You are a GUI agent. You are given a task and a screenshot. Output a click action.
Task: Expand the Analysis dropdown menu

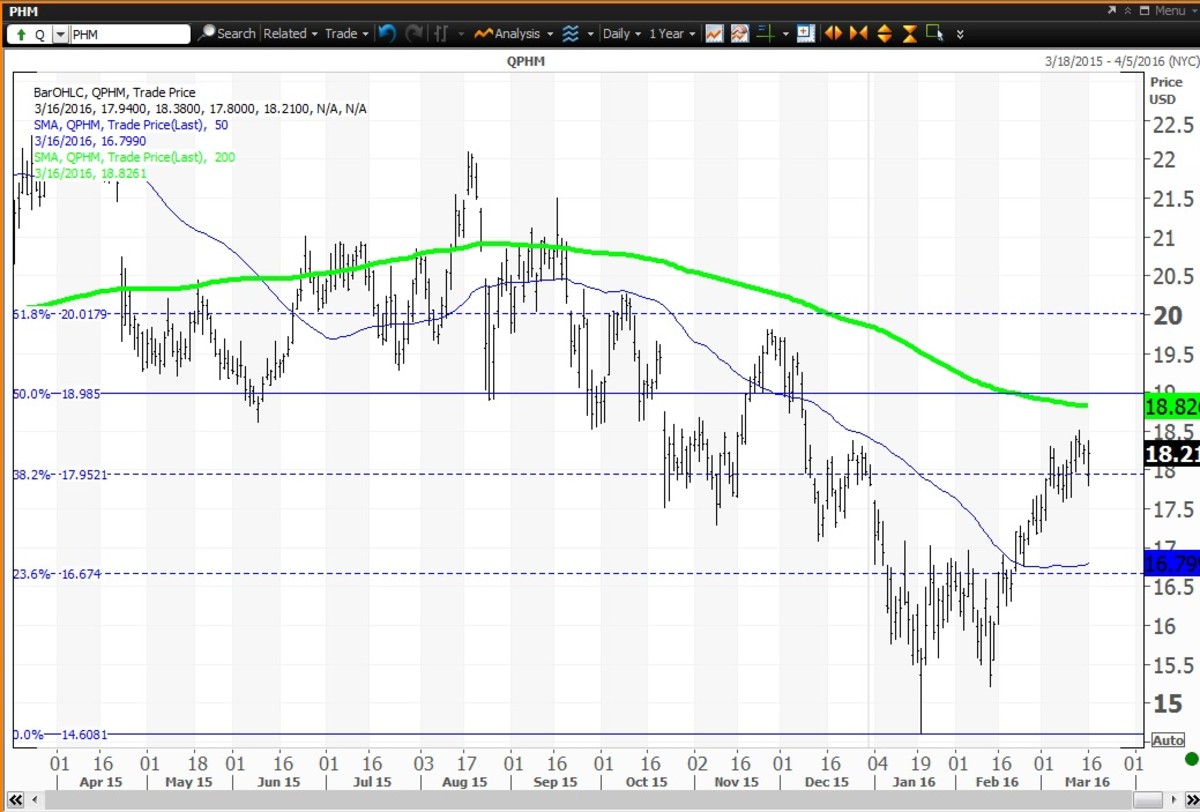514,33
